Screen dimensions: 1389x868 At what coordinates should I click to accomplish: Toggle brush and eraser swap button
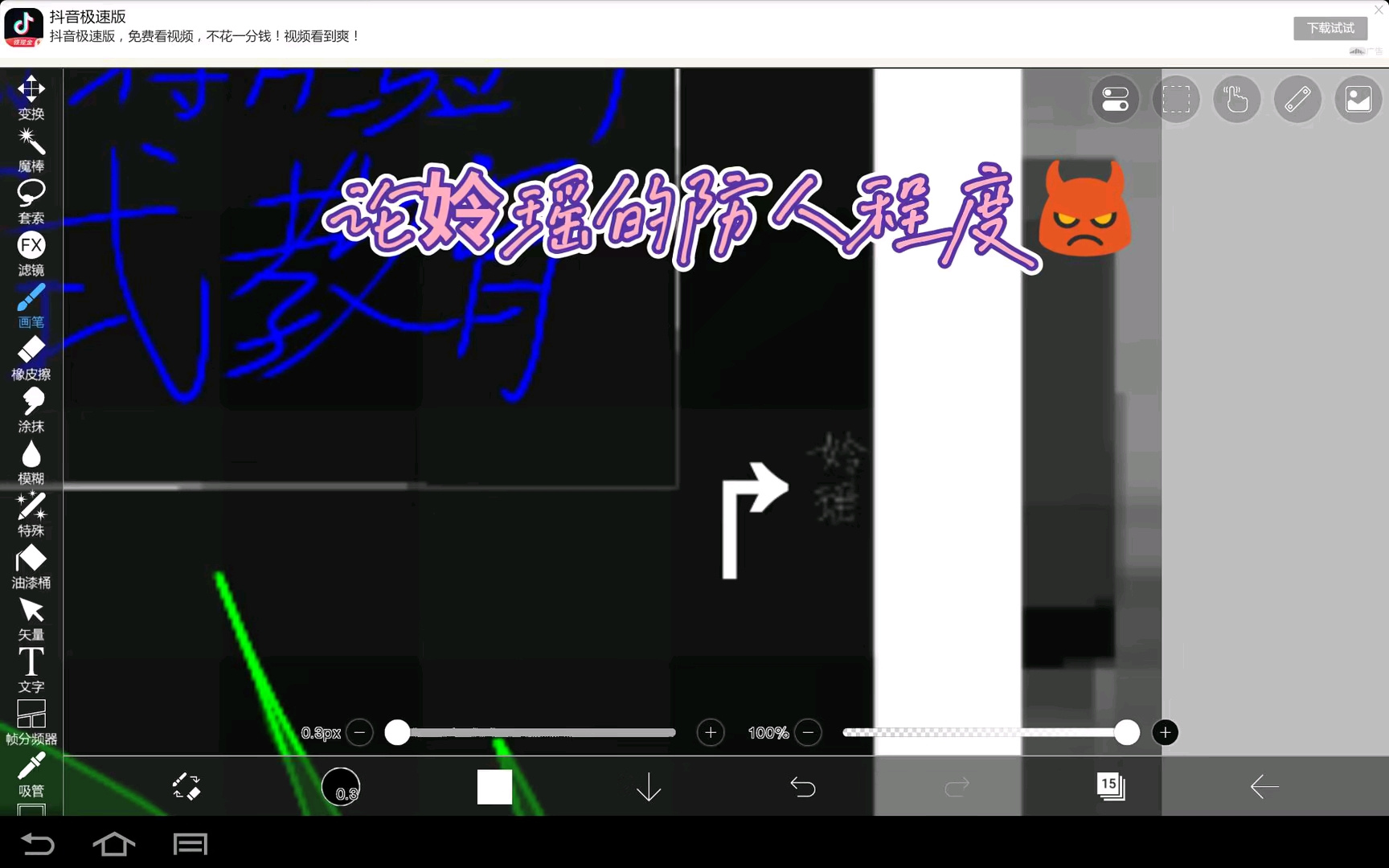tap(186, 787)
